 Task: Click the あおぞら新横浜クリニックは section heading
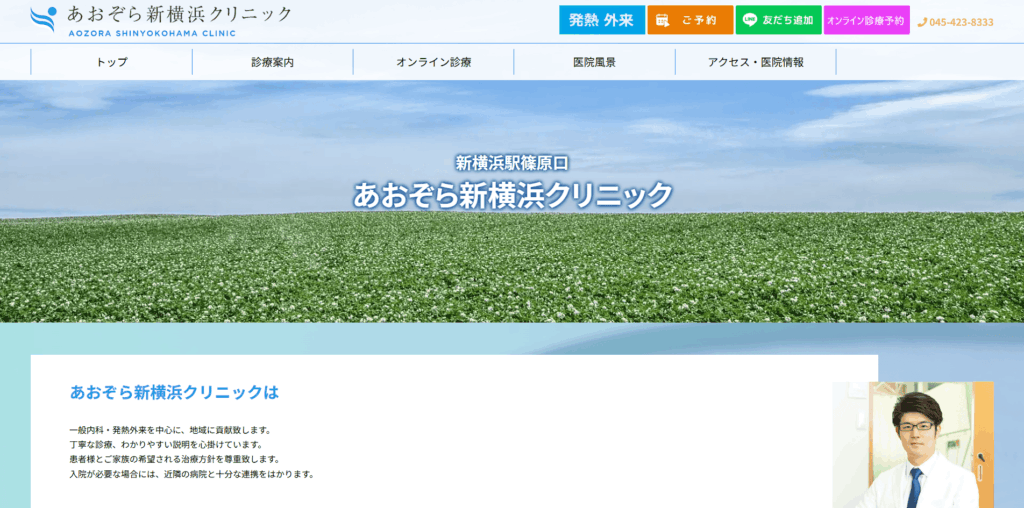(x=174, y=391)
